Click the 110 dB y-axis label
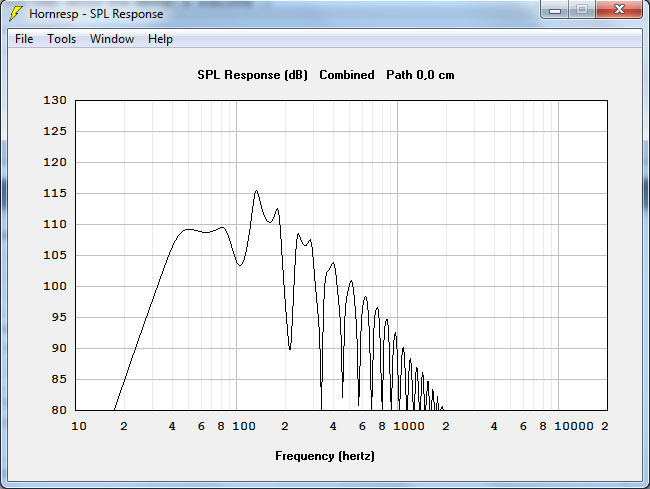 click(55, 224)
